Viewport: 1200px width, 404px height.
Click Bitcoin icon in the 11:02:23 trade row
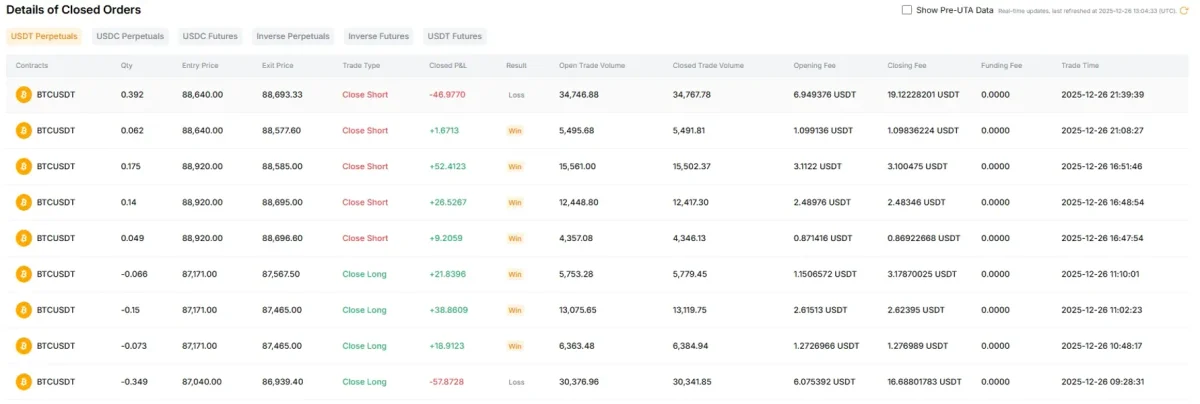pyautogui.click(x=23, y=310)
